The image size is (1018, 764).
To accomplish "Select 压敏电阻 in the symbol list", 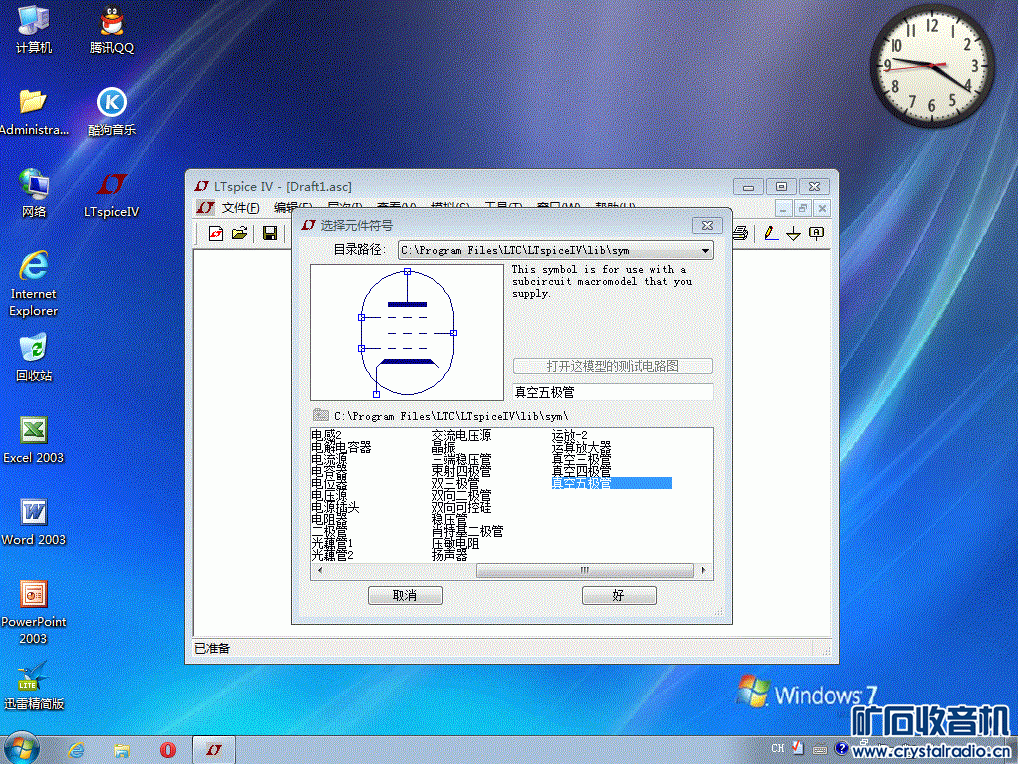I will click(x=456, y=543).
